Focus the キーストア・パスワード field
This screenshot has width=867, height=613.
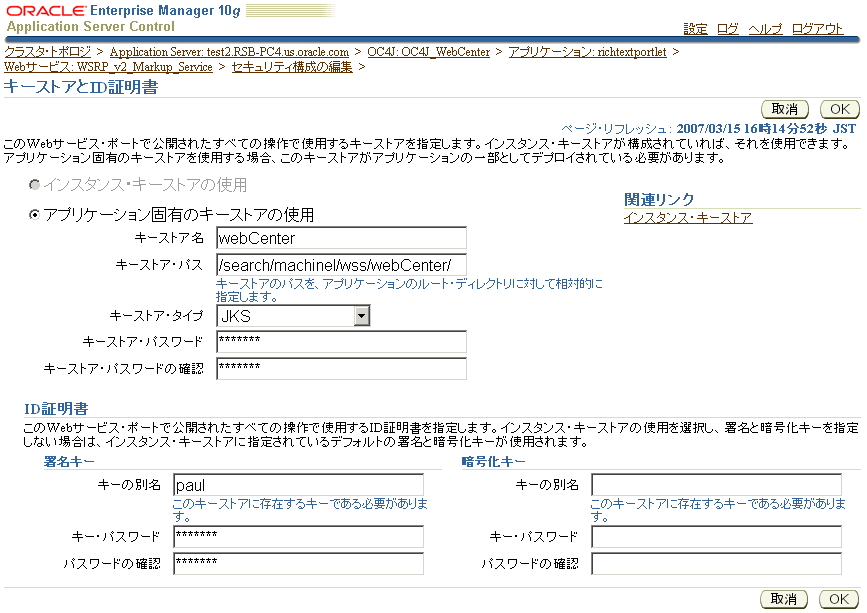[341, 342]
